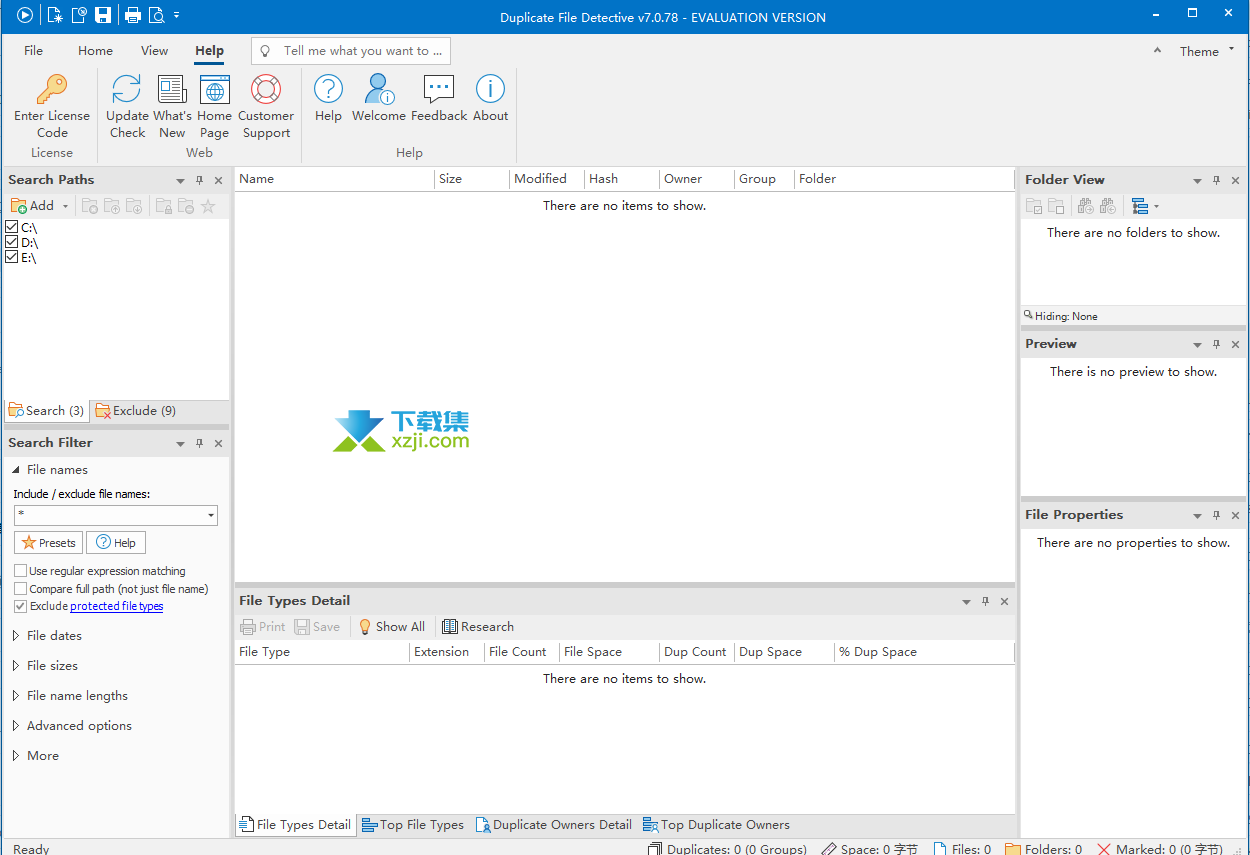Screen dimensions: 1250x855
Task: Expand the Advanced options section
Action: pos(16,726)
